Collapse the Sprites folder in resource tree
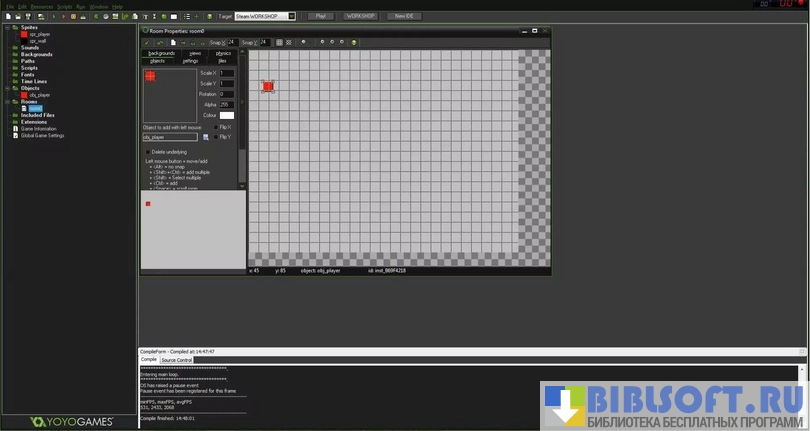 (x=6, y=27)
